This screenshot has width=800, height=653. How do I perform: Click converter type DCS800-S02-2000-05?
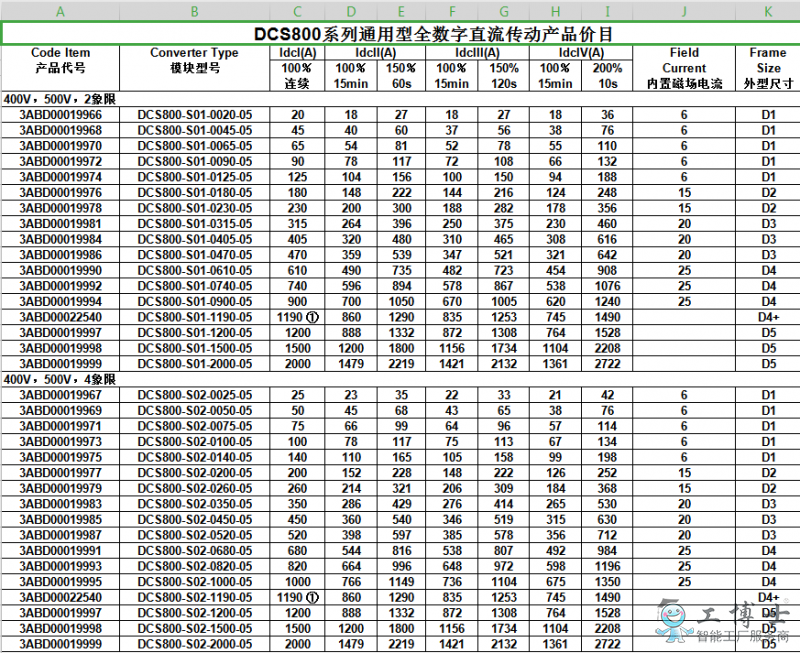coord(194,644)
